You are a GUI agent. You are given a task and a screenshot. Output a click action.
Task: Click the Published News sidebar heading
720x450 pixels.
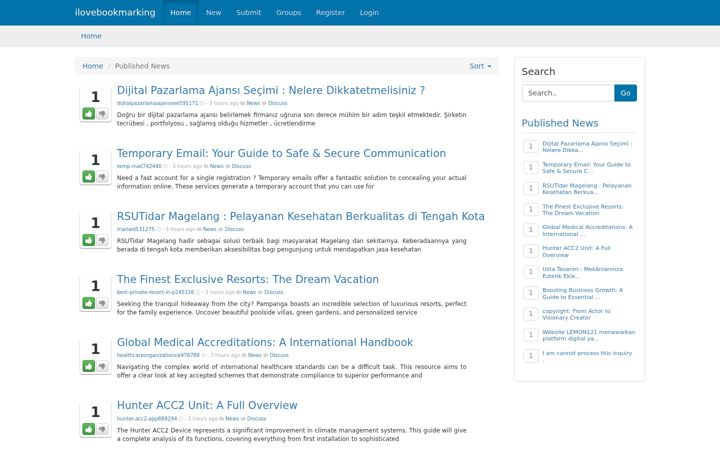click(560, 123)
